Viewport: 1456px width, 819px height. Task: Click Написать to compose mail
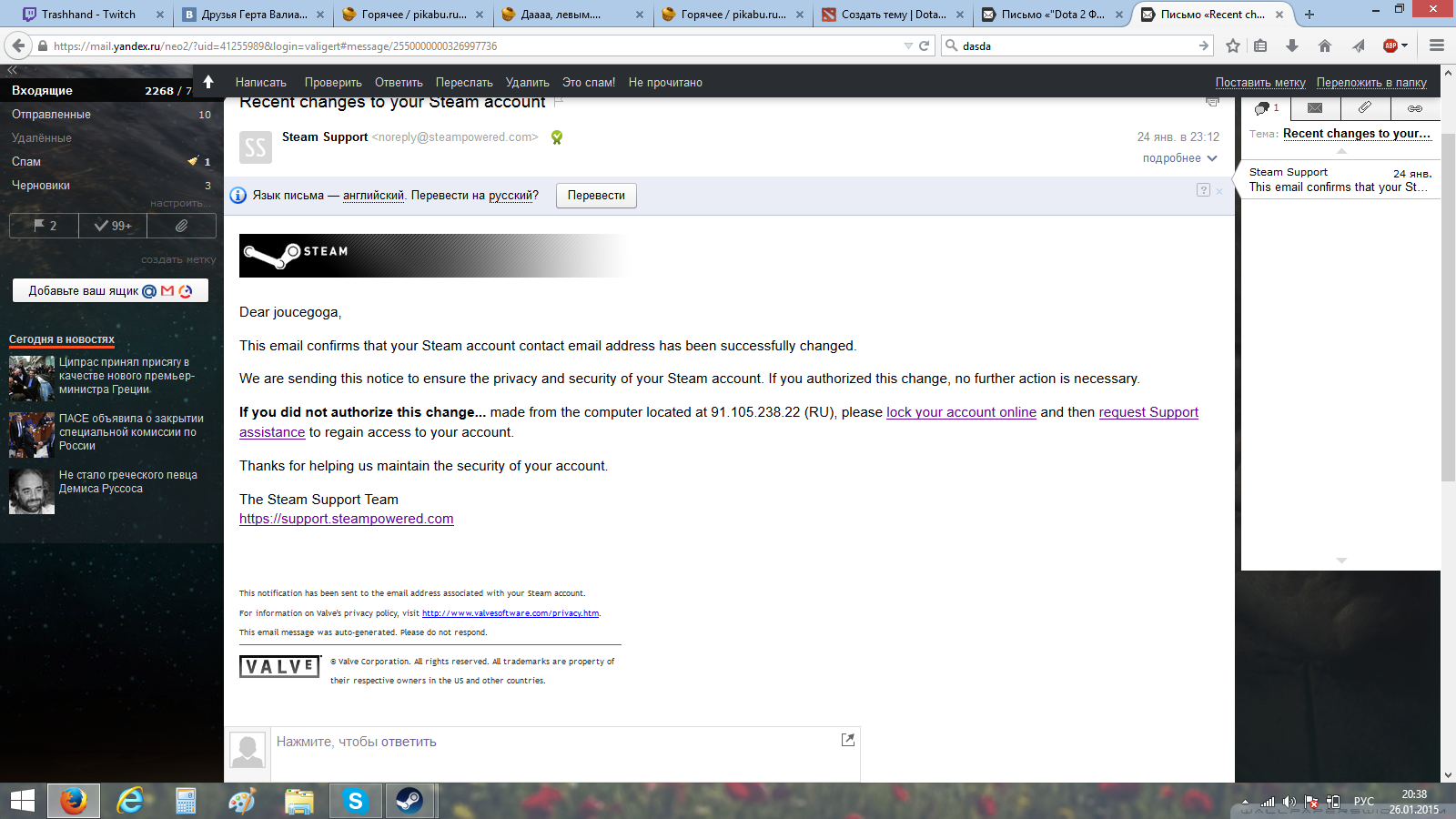[261, 82]
